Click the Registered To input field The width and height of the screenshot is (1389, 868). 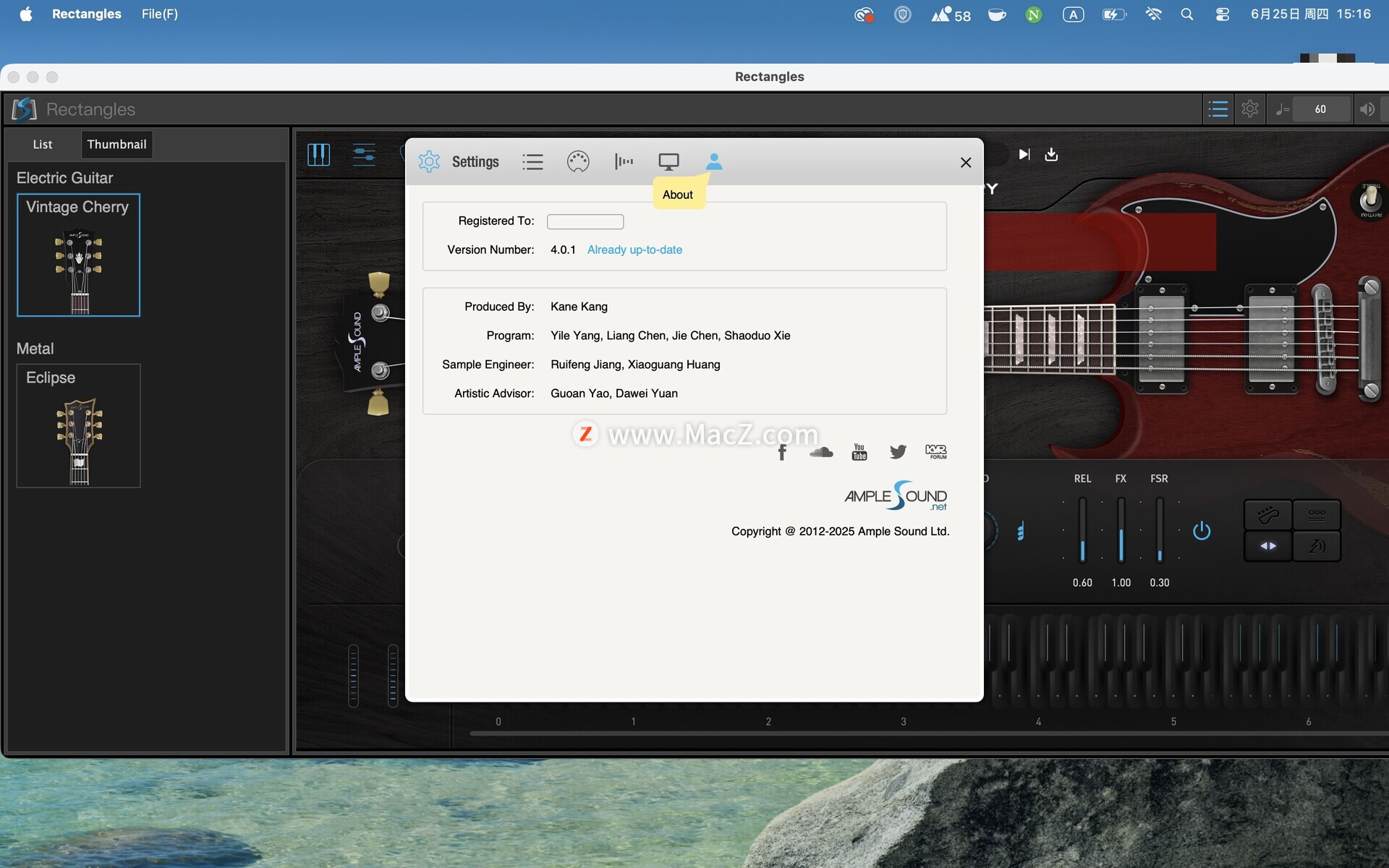point(585,221)
